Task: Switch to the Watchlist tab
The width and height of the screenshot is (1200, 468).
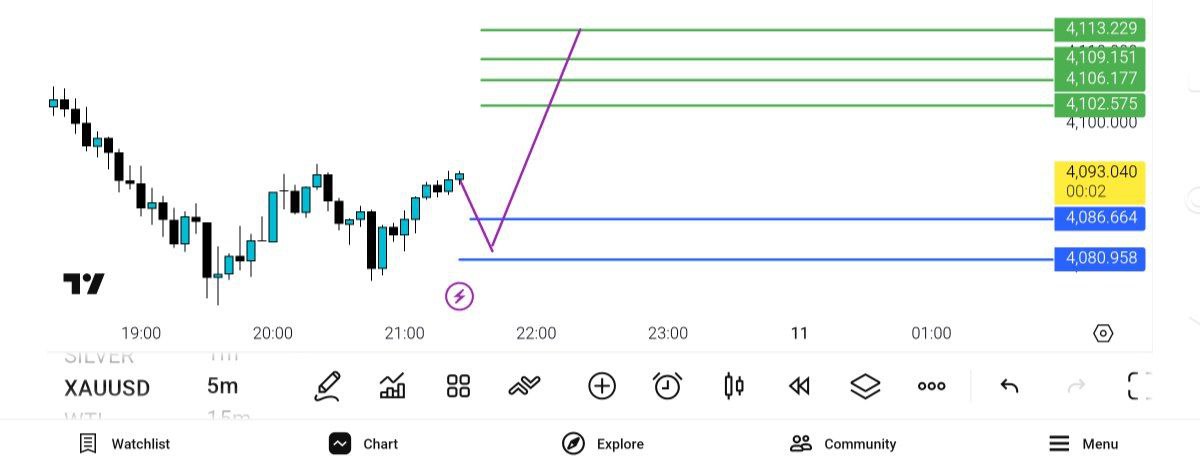Action: [125, 444]
